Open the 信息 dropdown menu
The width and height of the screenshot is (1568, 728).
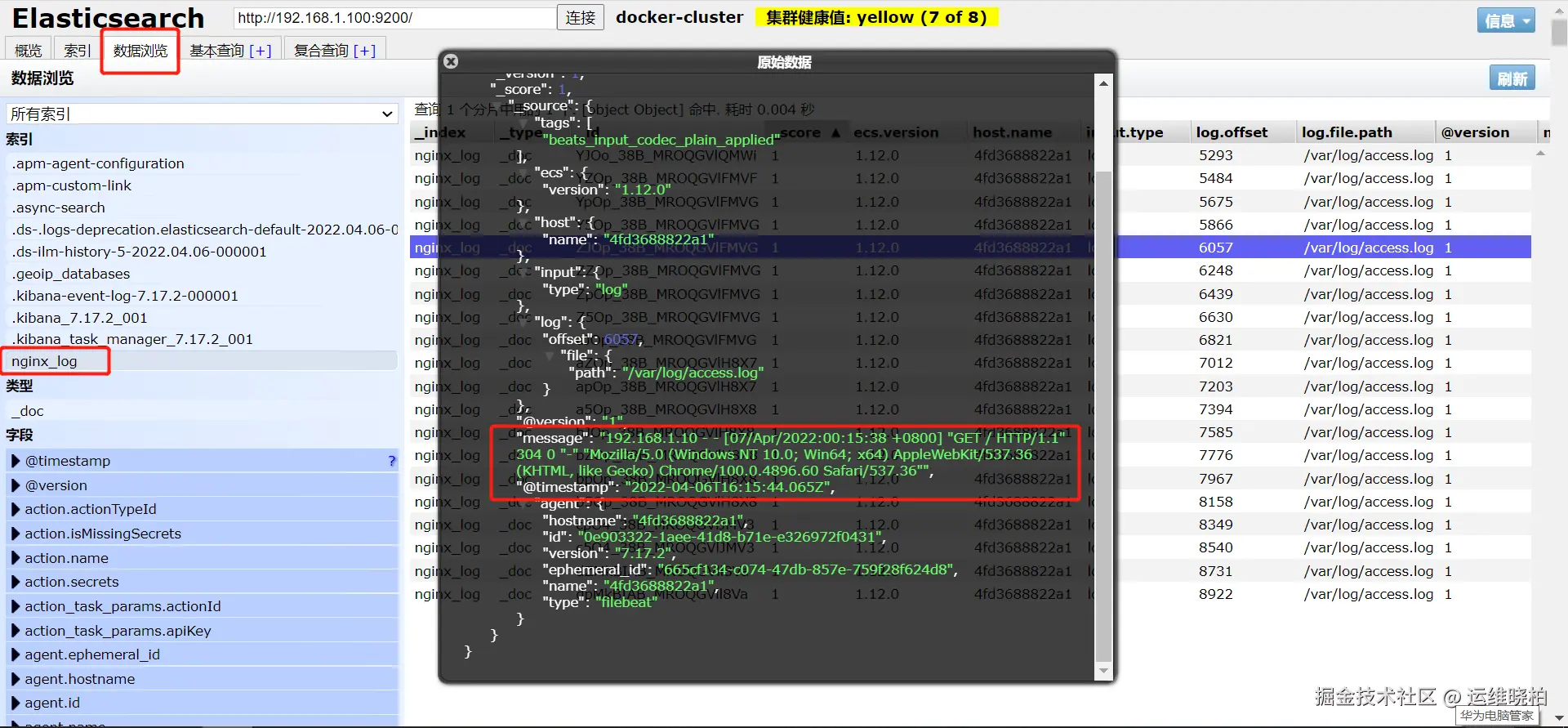pos(1506,20)
